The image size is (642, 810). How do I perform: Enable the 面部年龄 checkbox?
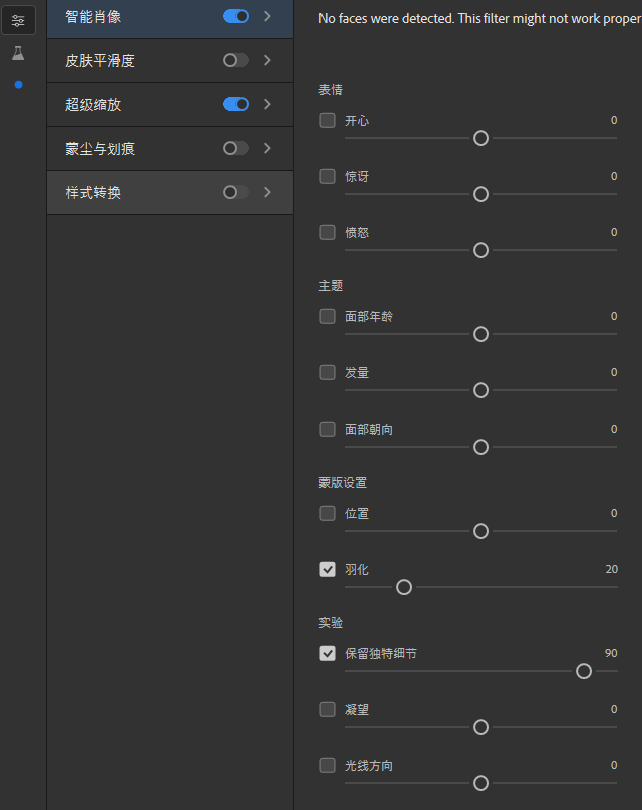(327, 316)
